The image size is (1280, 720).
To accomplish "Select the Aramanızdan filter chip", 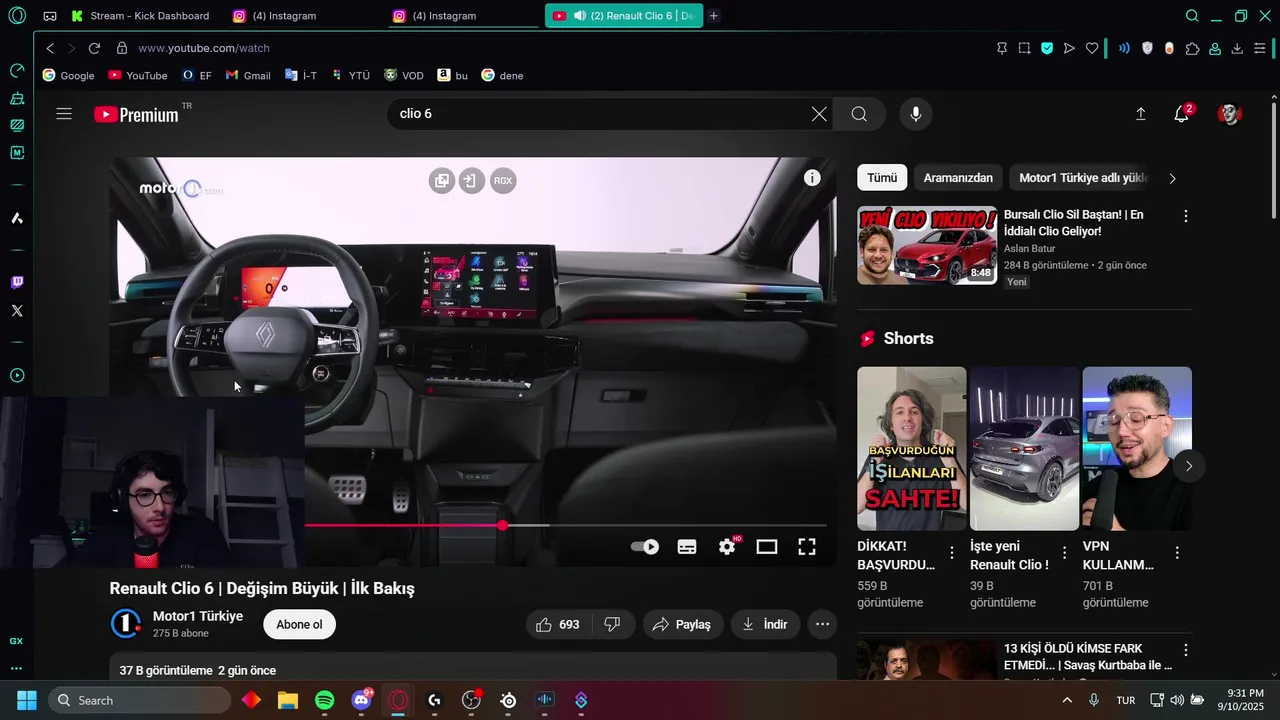I will pos(958,178).
